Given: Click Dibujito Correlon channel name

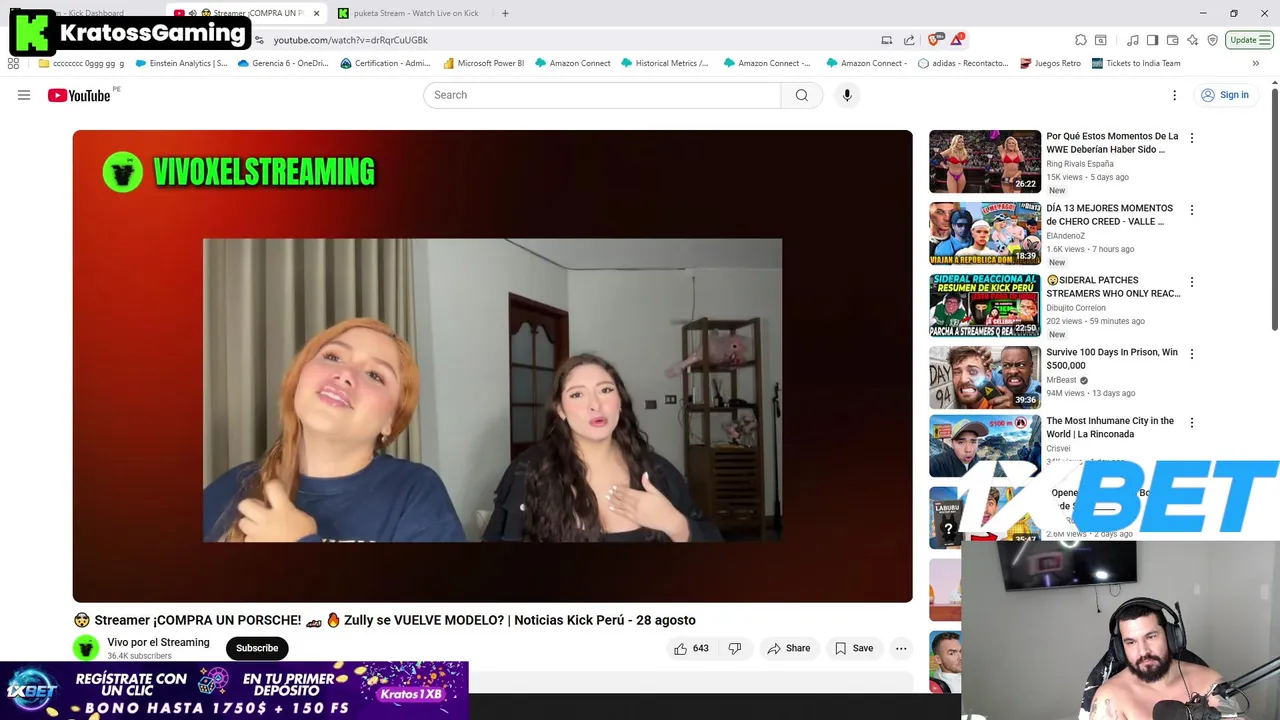Looking at the screenshot, I should coord(1076,308).
